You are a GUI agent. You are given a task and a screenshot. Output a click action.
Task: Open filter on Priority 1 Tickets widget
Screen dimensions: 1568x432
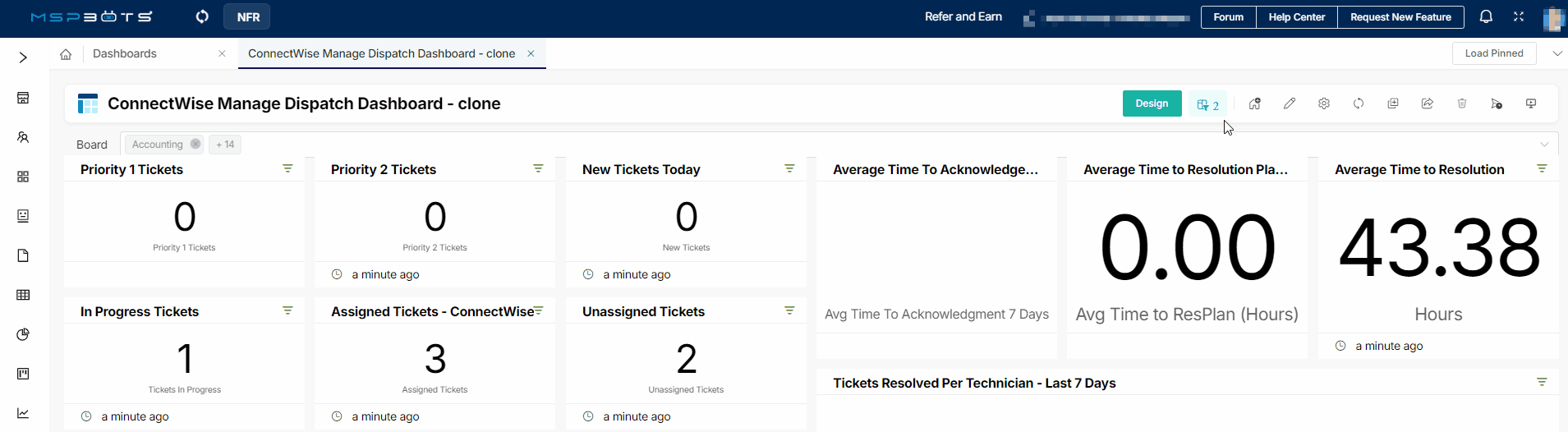(x=287, y=168)
